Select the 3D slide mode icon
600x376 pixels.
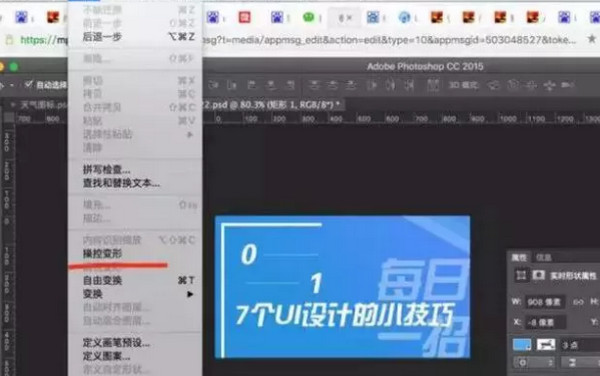[549, 85]
